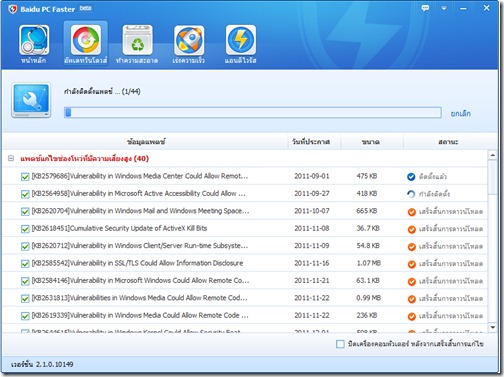The image size is (504, 377).
Task: Click the 0.99 MB size cell
Action: coord(369,298)
